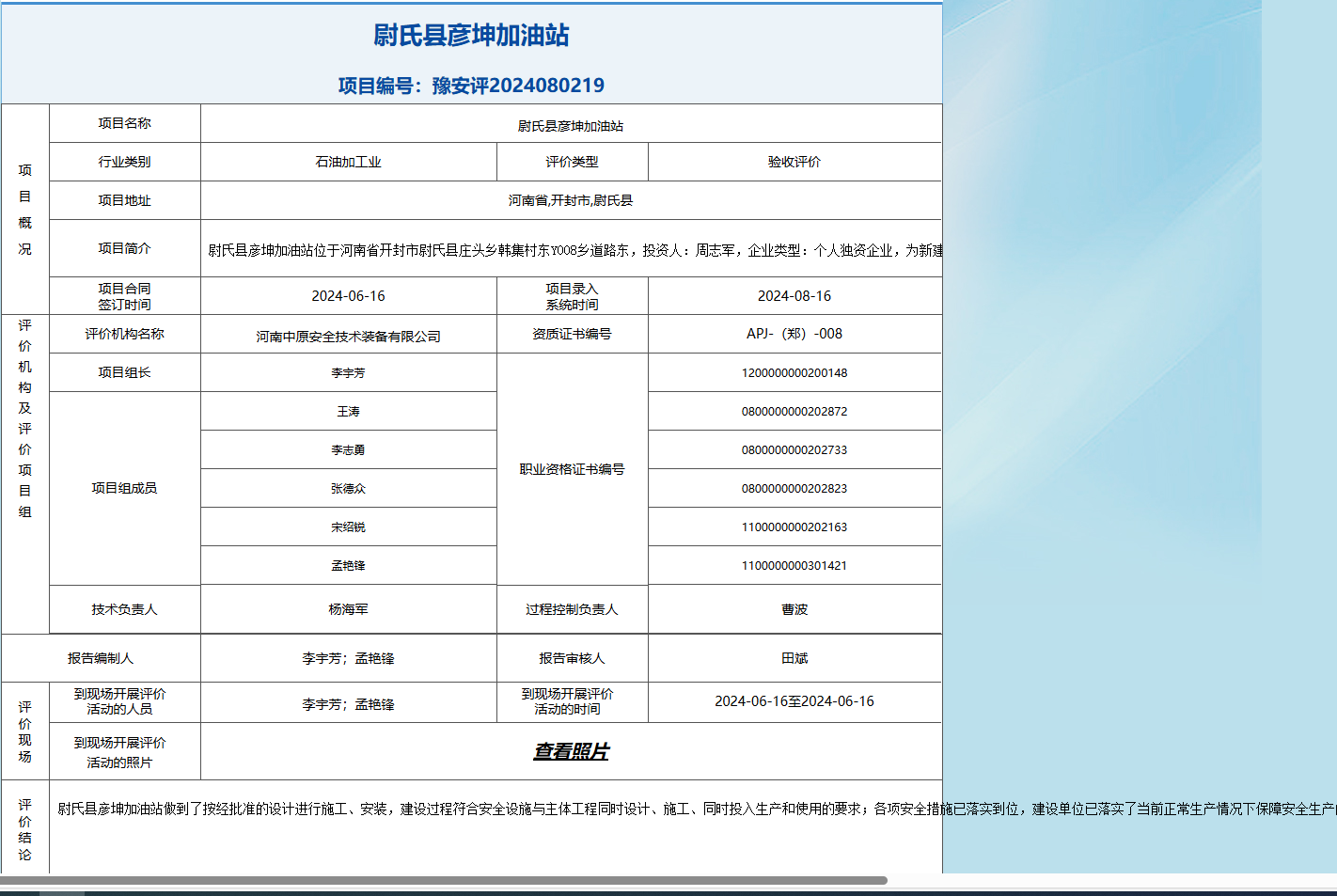Select the 项目编号:豫安评2024080219 subtitle
The image size is (1337, 896).
tap(471, 86)
